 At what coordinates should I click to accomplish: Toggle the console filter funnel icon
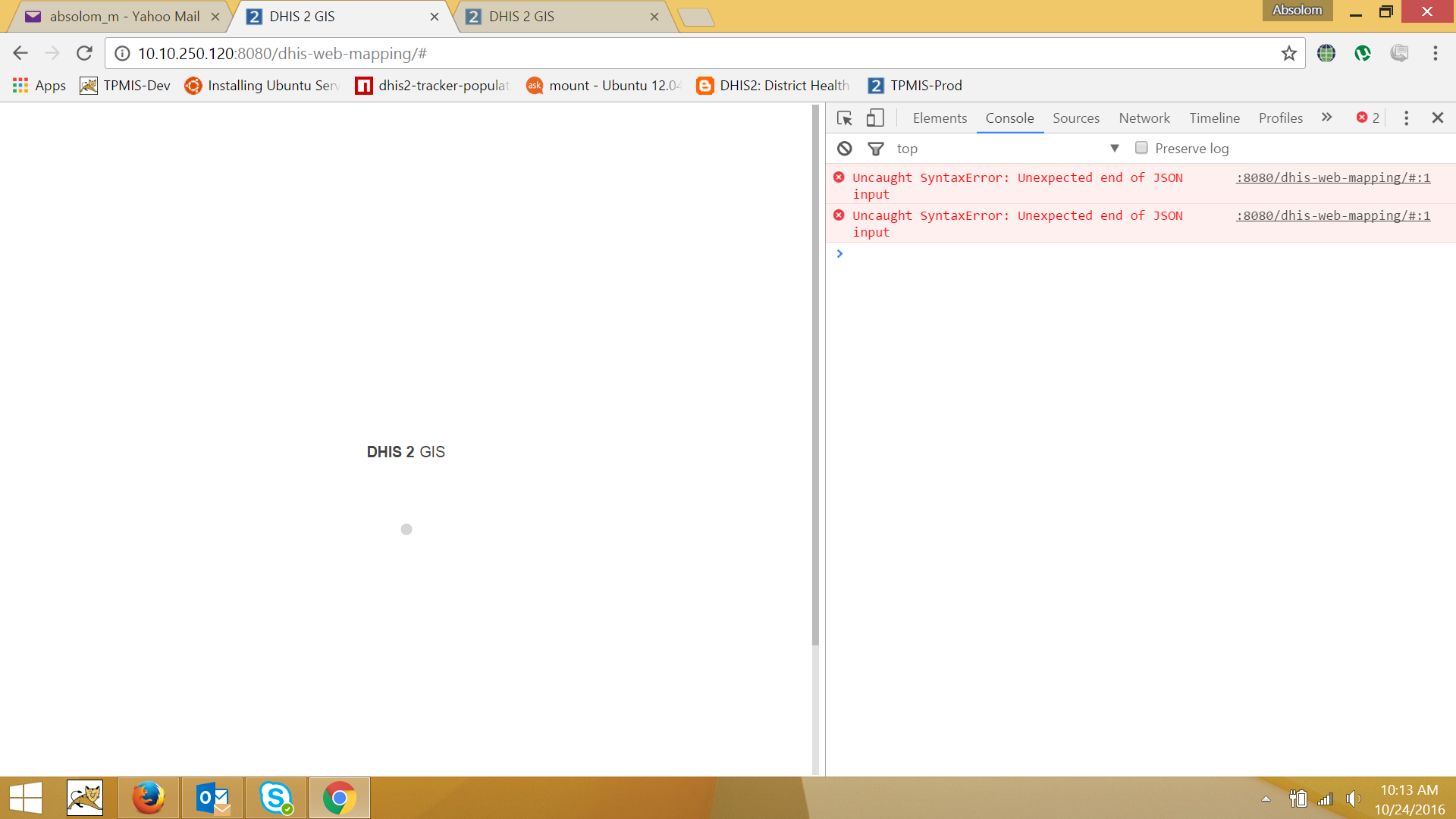point(875,149)
